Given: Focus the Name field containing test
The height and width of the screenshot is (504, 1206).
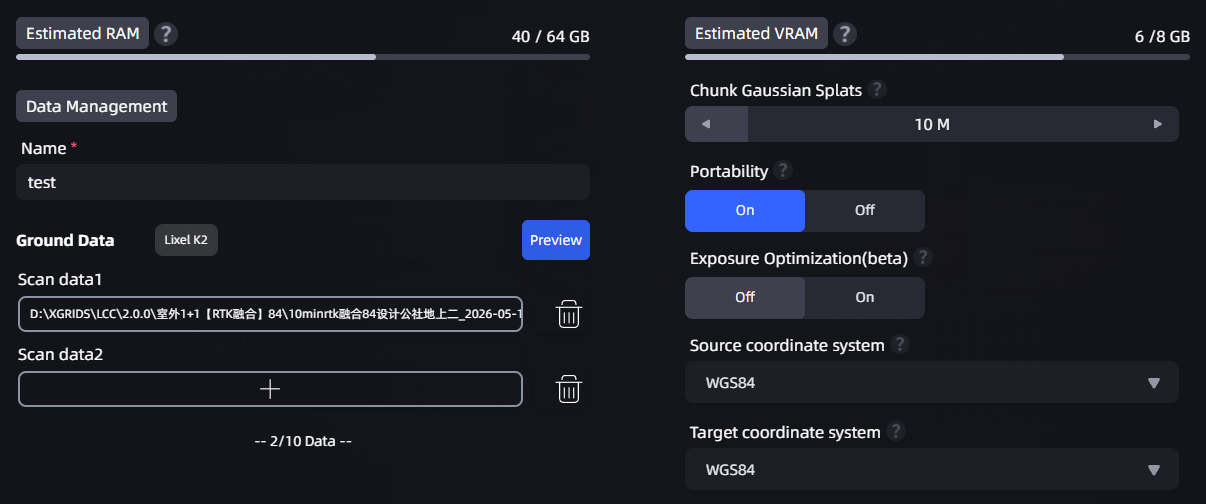Looking at the screenshot, I should [x=303, y=182].
